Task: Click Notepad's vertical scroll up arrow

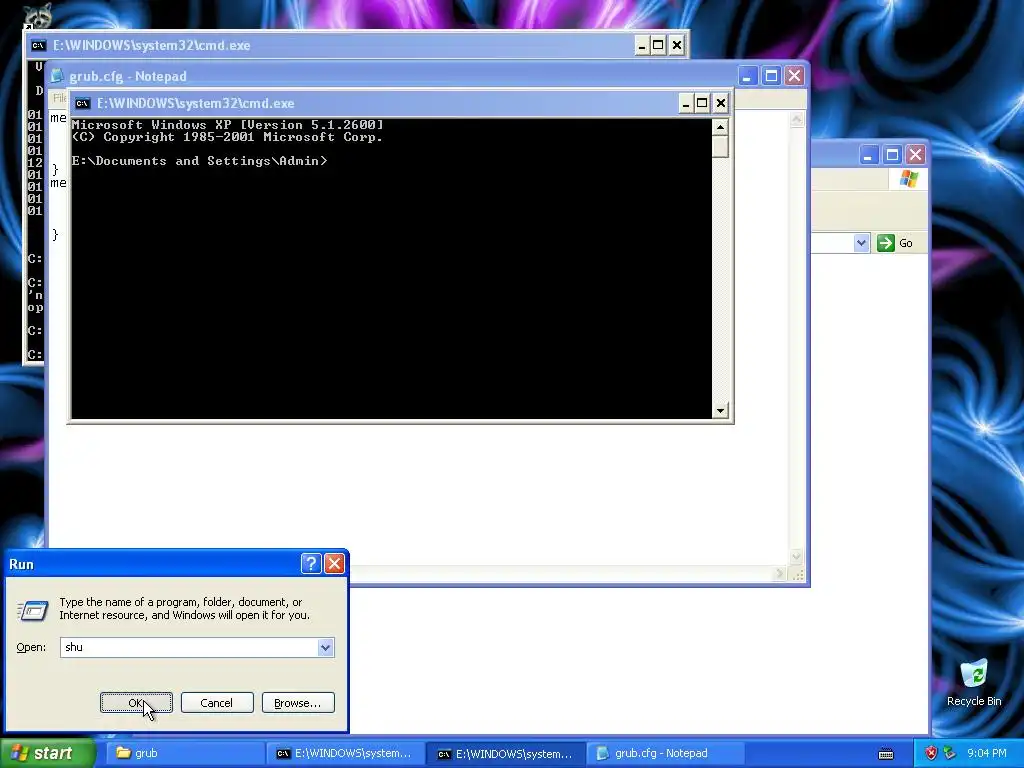Action: 797,119
